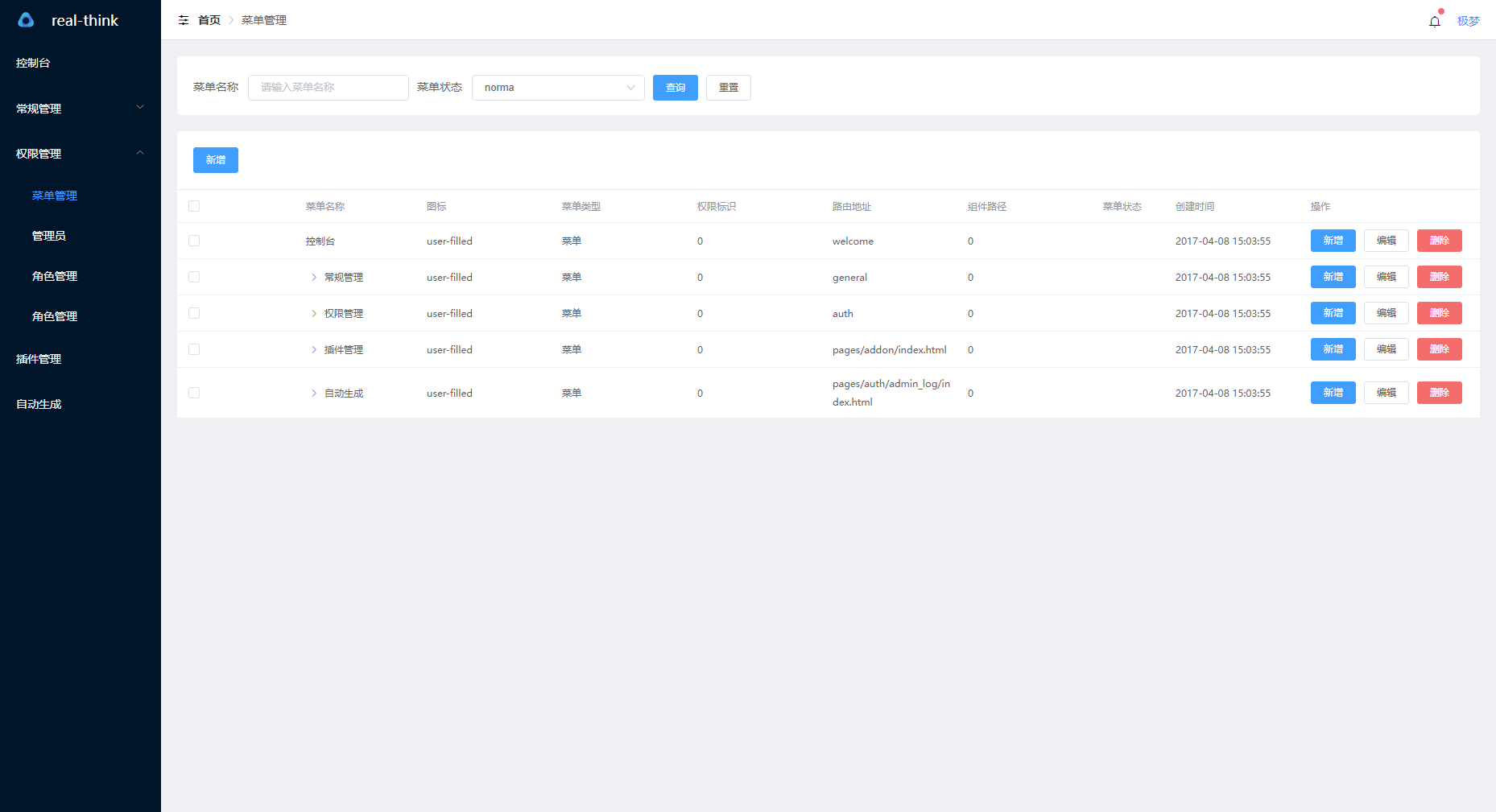Viewport: 1496px width, 812px height.
Task: Click the 路由地址 column header
Action: 852,207
